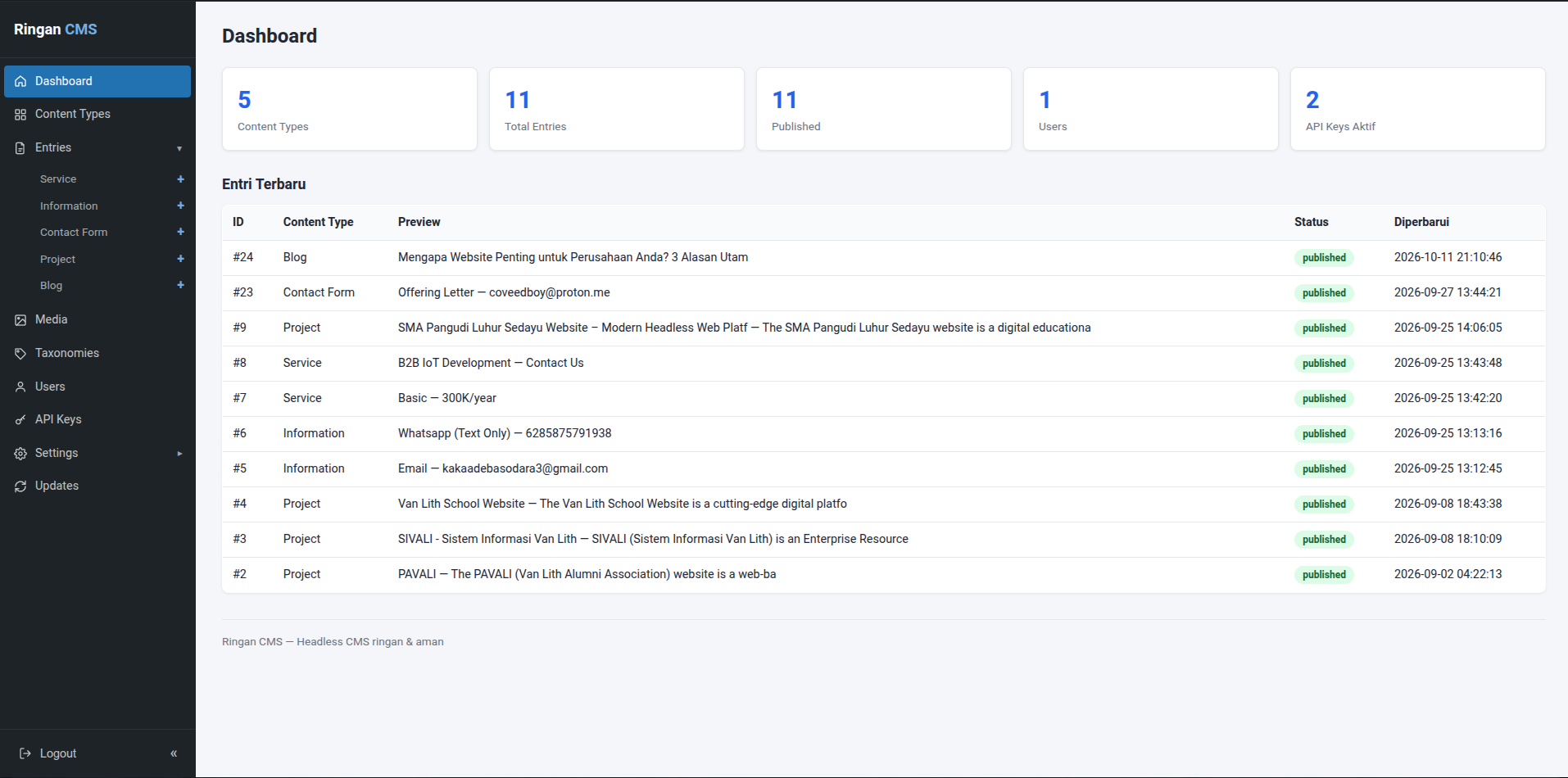Click the Entries document icon
Viewport: 1568px width, 778px height.
click(20, 148)
